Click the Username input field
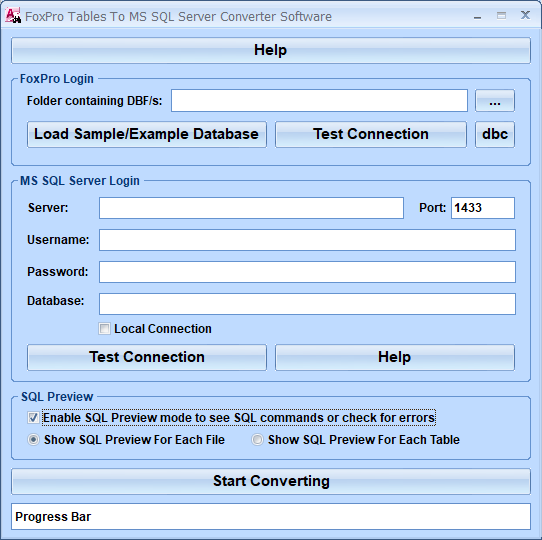The width and height of the screenshot is (542, 540). coord(307,240)
